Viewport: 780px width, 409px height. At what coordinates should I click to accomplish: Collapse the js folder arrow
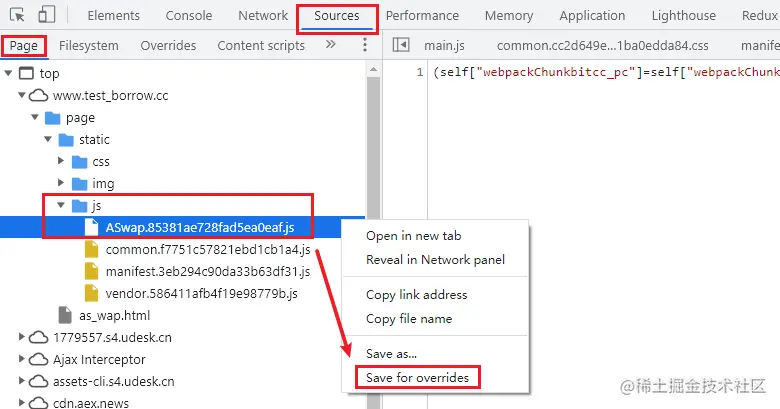[61, 204]
